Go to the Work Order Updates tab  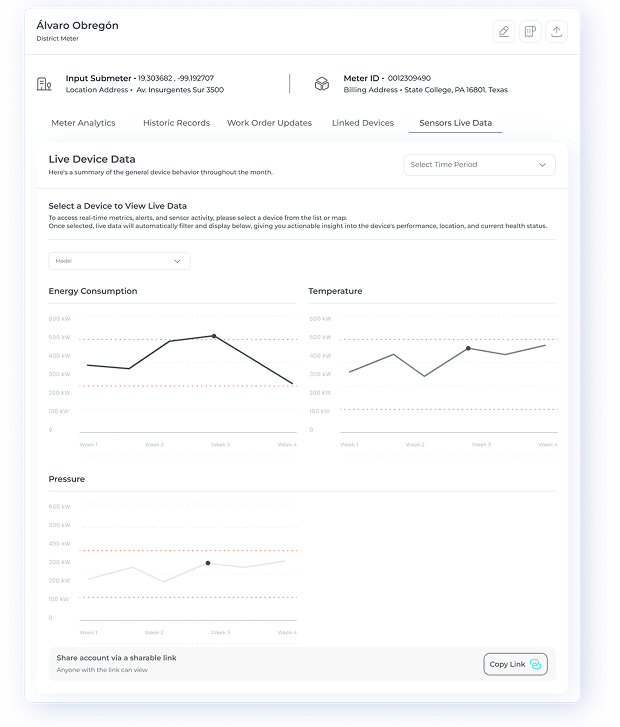(x=269, y=123)
